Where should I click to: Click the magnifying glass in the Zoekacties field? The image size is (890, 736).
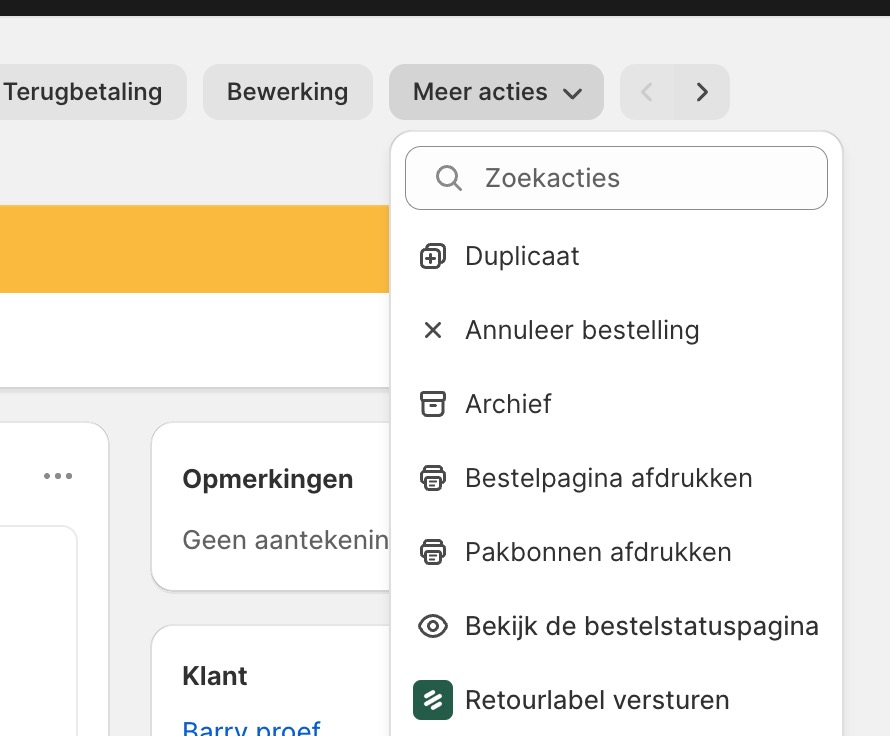point(448,177)
